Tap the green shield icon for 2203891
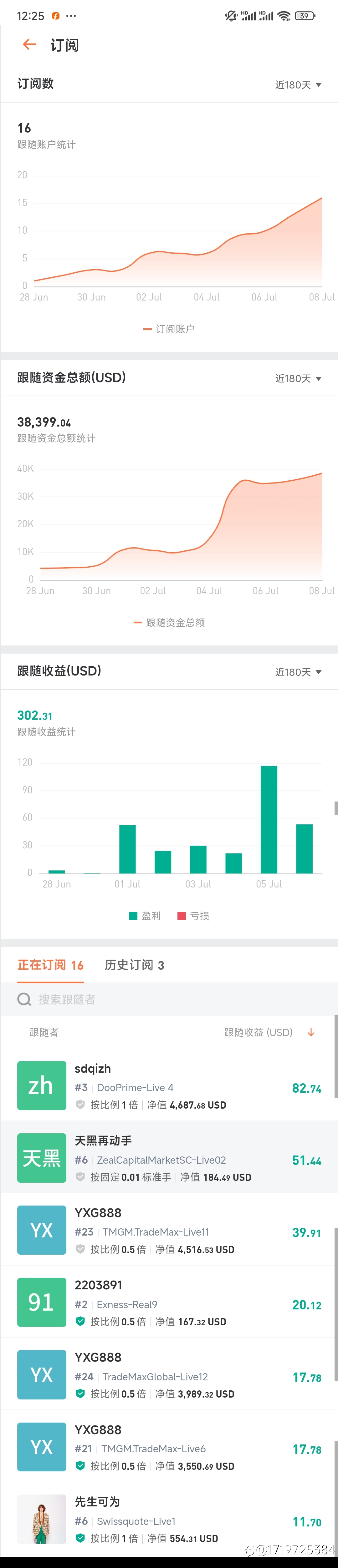 80,1322
